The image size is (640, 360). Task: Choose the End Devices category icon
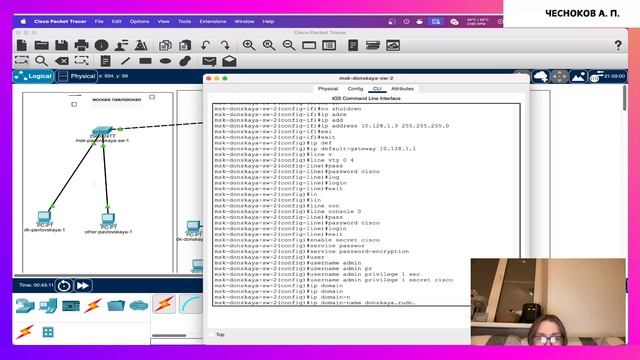click(48, 305)
